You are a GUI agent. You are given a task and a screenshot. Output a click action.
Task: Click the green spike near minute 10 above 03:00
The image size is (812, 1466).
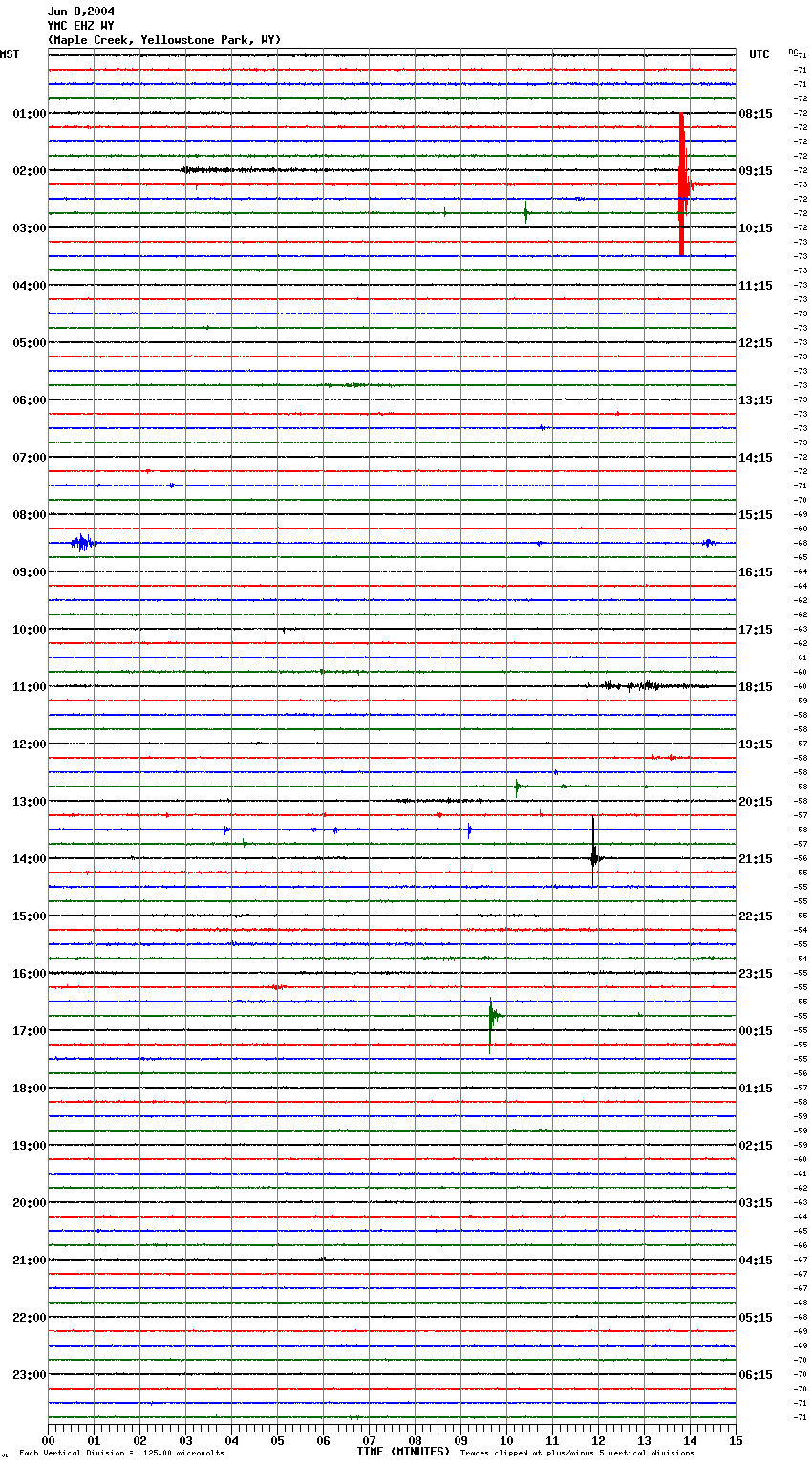point(525,213)
